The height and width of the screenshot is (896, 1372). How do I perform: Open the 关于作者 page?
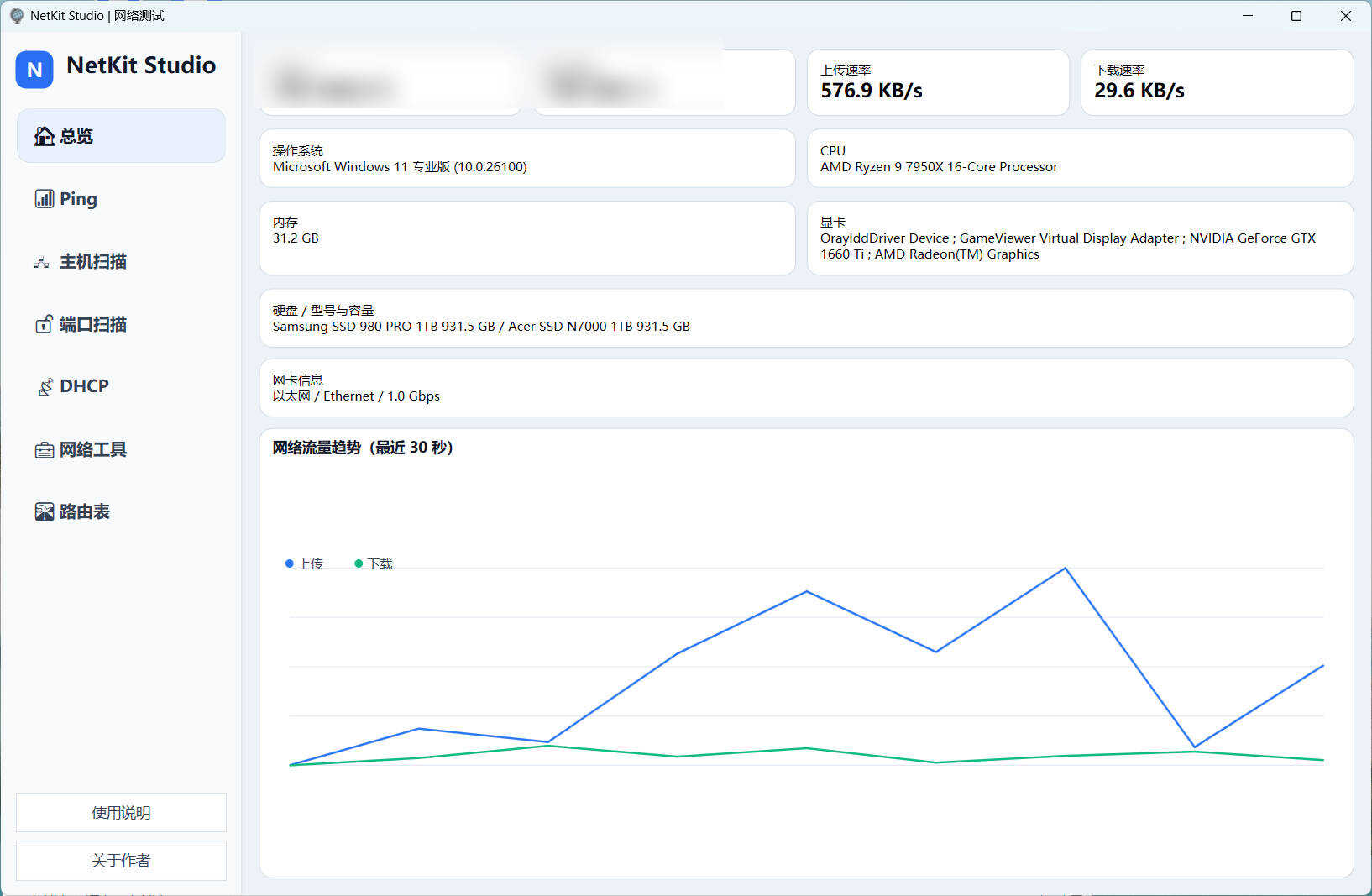tap(120, 860)
